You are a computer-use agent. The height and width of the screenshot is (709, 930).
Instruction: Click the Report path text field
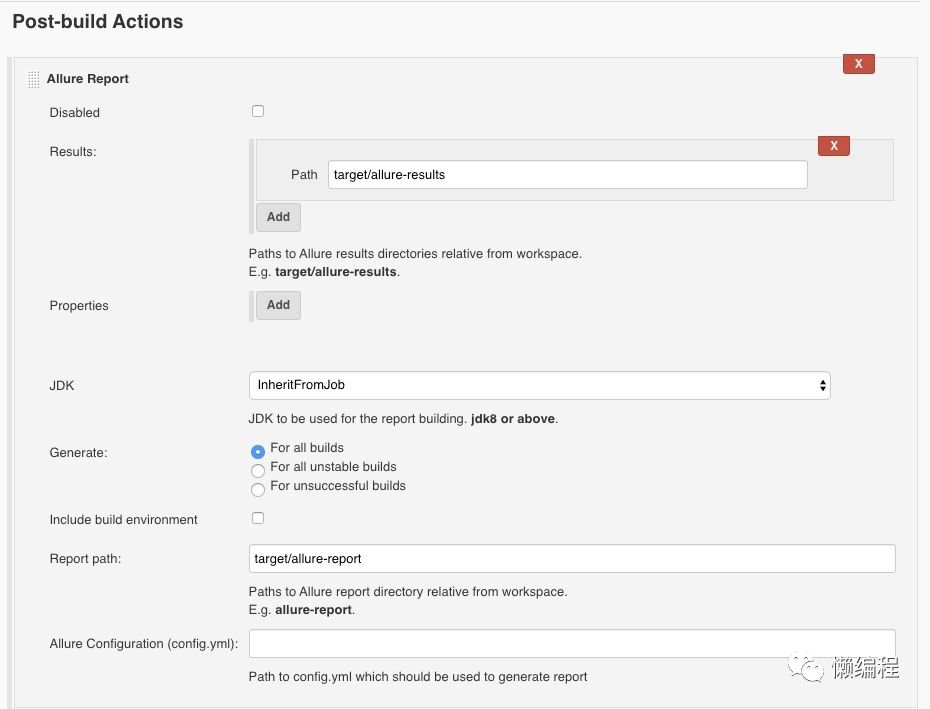(x=572, y=558)
